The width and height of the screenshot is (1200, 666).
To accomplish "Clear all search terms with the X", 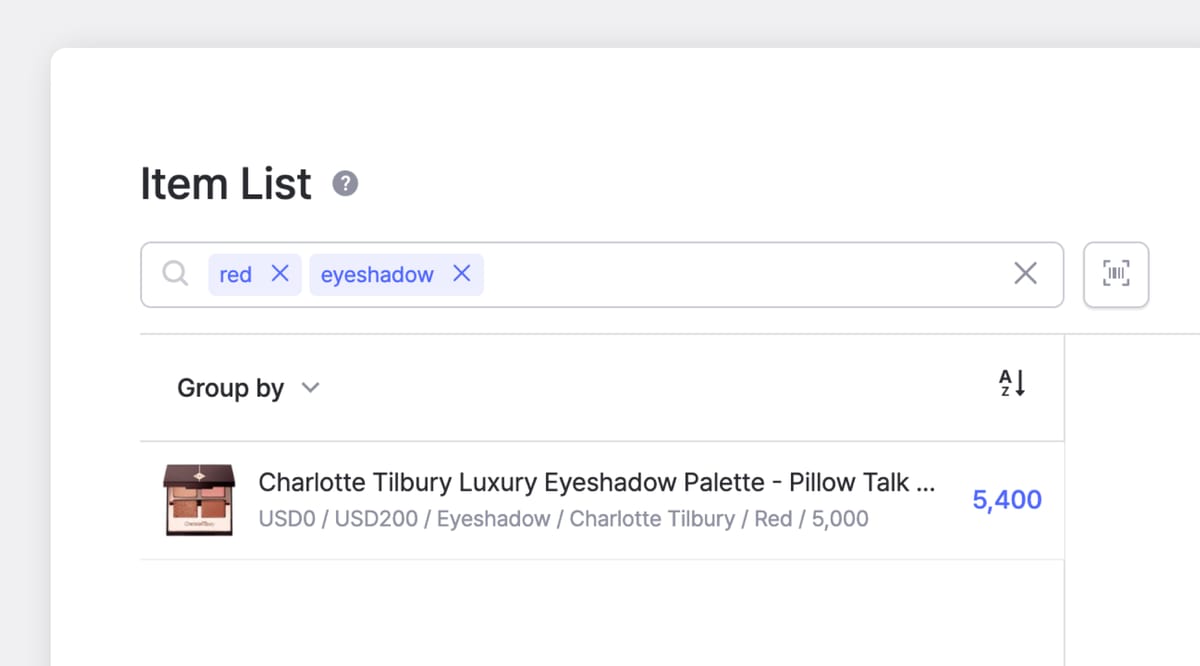I will pyautogui.click(x=1025, y=274).
